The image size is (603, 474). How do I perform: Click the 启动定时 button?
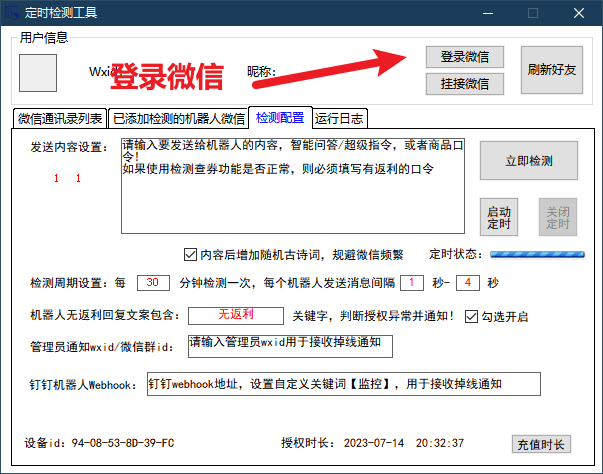498,217
